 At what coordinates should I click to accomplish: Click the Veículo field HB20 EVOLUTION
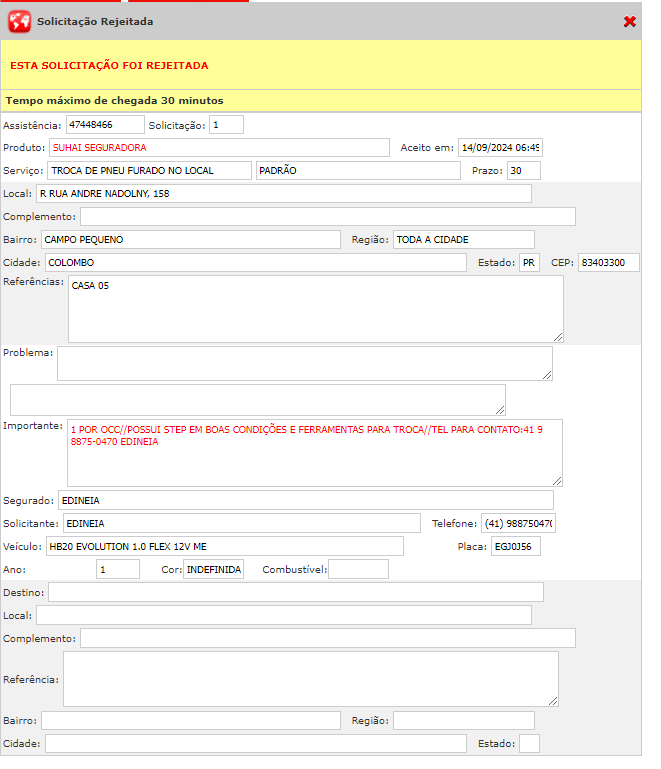pyautogui.click(x=225, y=547)
